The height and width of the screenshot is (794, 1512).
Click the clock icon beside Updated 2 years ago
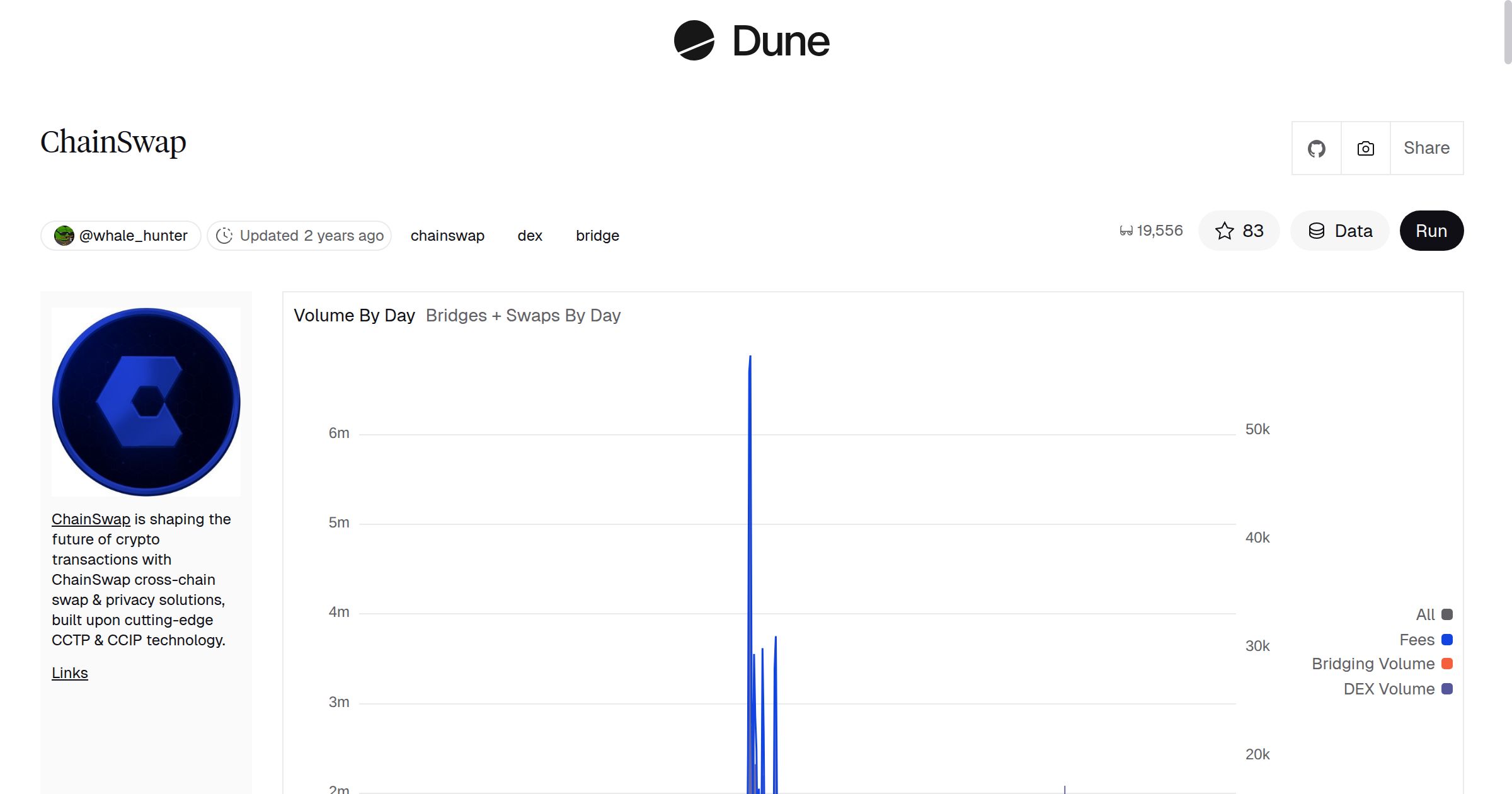pyautogui.click(x=225, y=235)
